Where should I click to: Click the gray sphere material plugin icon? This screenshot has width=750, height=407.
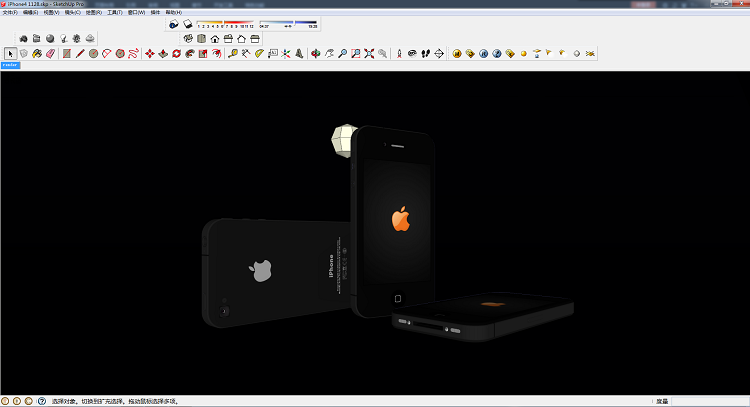[x=50, y=39]
